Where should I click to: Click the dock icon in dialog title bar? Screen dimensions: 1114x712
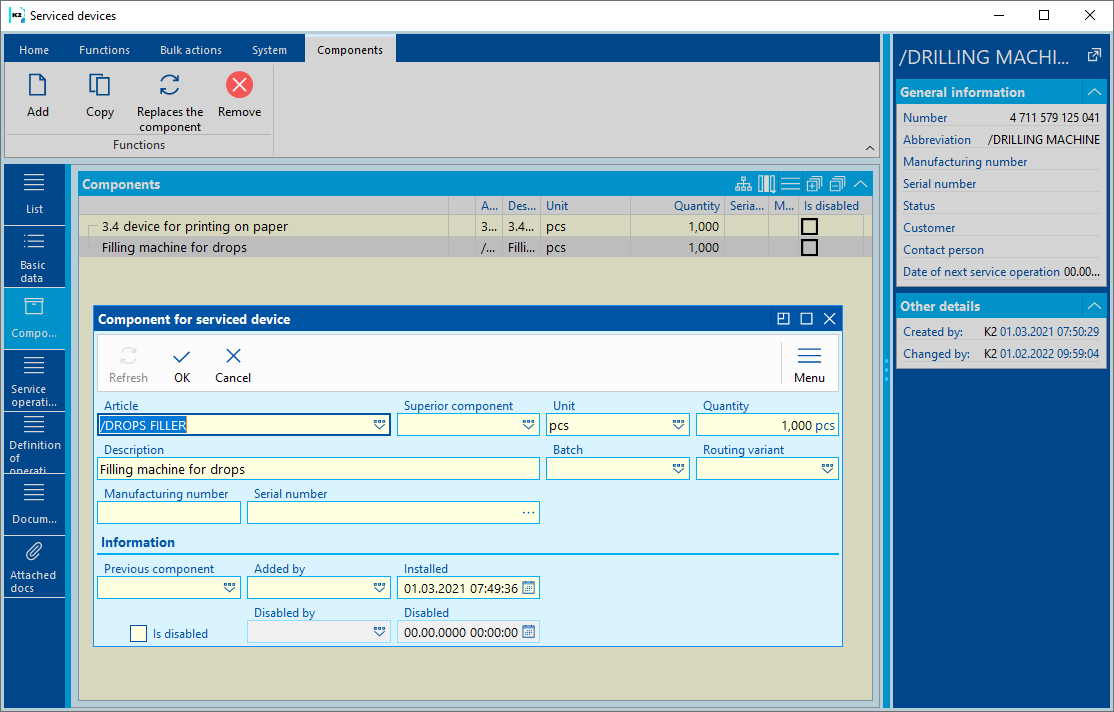pyautogui.click(x=783, y=319)
